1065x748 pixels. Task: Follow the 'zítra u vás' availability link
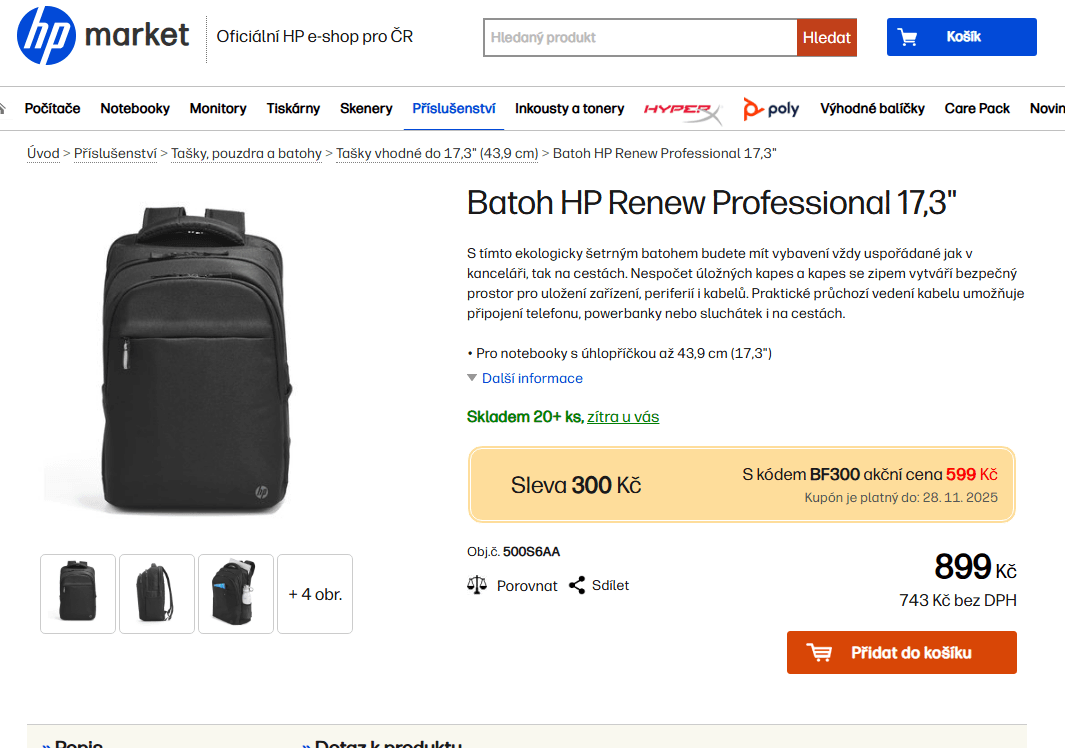[x=624, y=416]
